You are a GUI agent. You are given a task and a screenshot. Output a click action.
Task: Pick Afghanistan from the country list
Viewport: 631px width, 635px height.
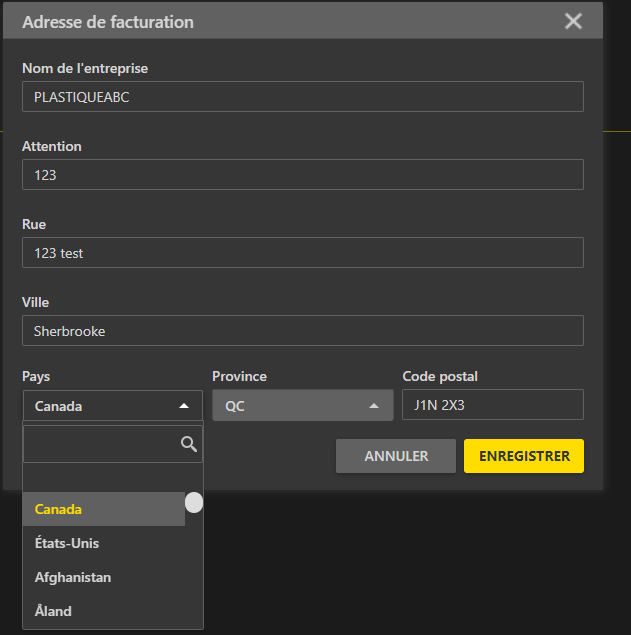pyautogui.click(x=104, y=577)
